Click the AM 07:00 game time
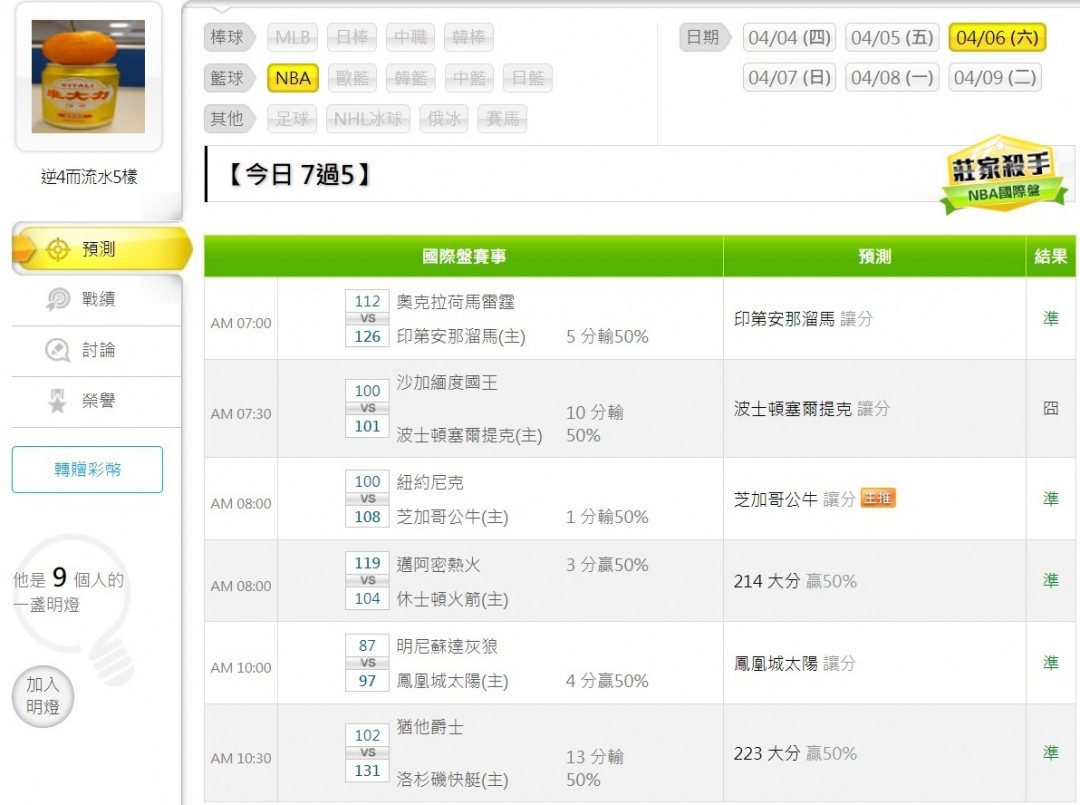The image size is (1080, 805). coord(241,323)
